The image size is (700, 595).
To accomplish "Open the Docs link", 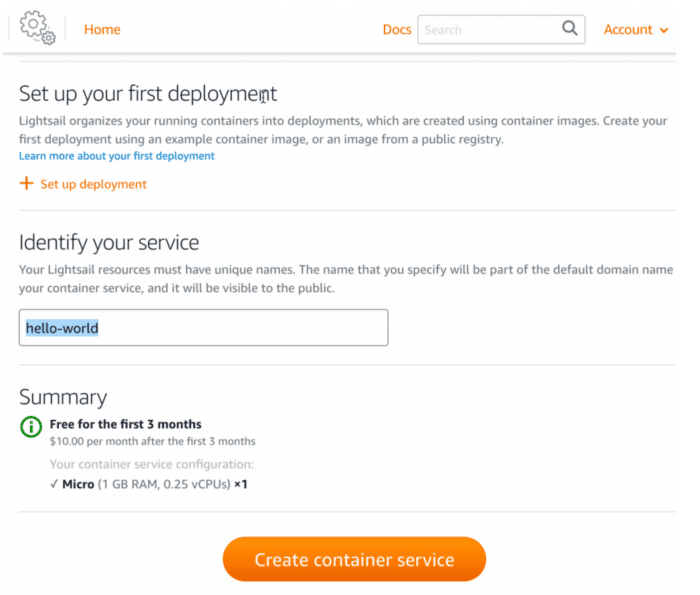I will tap(396, 30).
